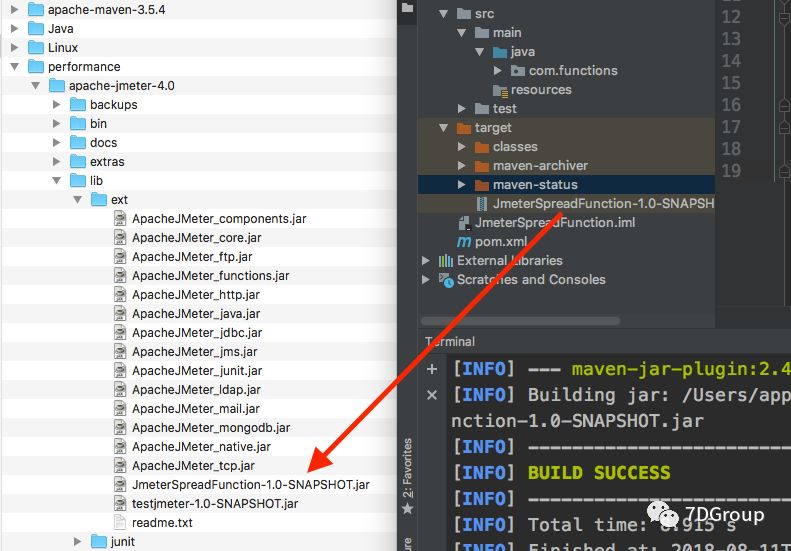The width and height of the screenshot is (791, 551).
Task: Select ApacheJMeter_components.jar file icon
Action: (120, 218)
